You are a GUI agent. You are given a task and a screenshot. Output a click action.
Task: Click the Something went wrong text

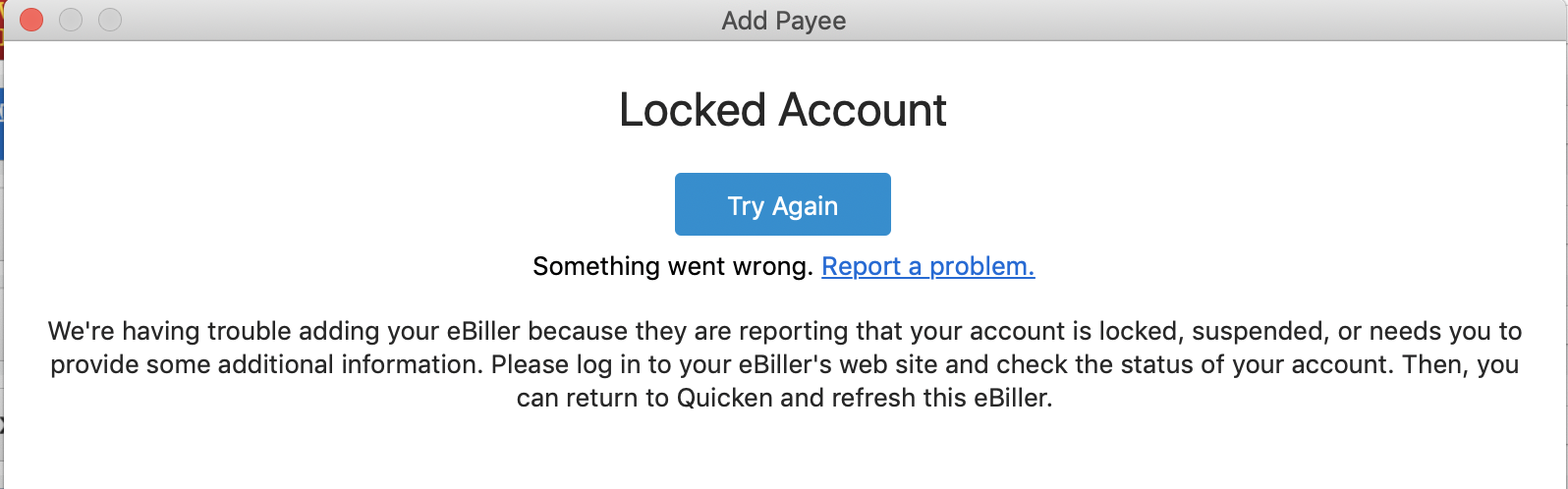[x=672, y=266]
